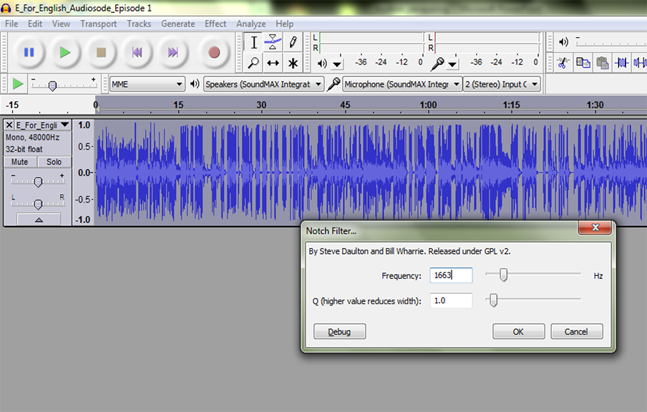The image size is (647, 412).
Task: Select the Time Shift tool
Action: [273, 62]
